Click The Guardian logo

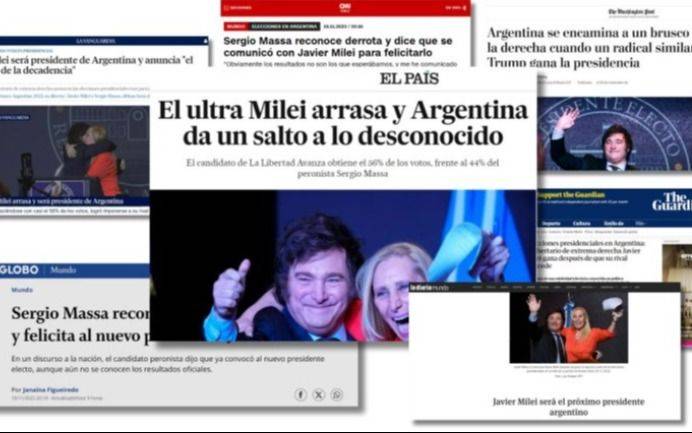(x=670, y=201)
